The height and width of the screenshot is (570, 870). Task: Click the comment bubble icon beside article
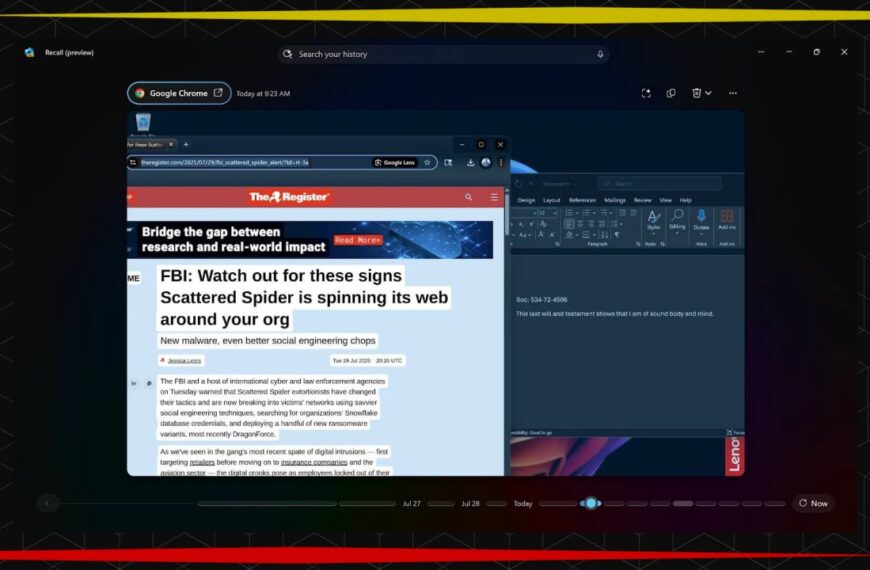click(149, 384)
